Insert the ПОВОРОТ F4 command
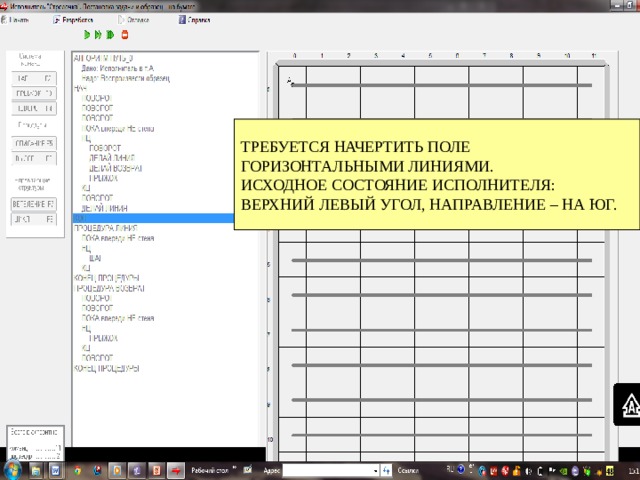640x480 pixels. 34,108
